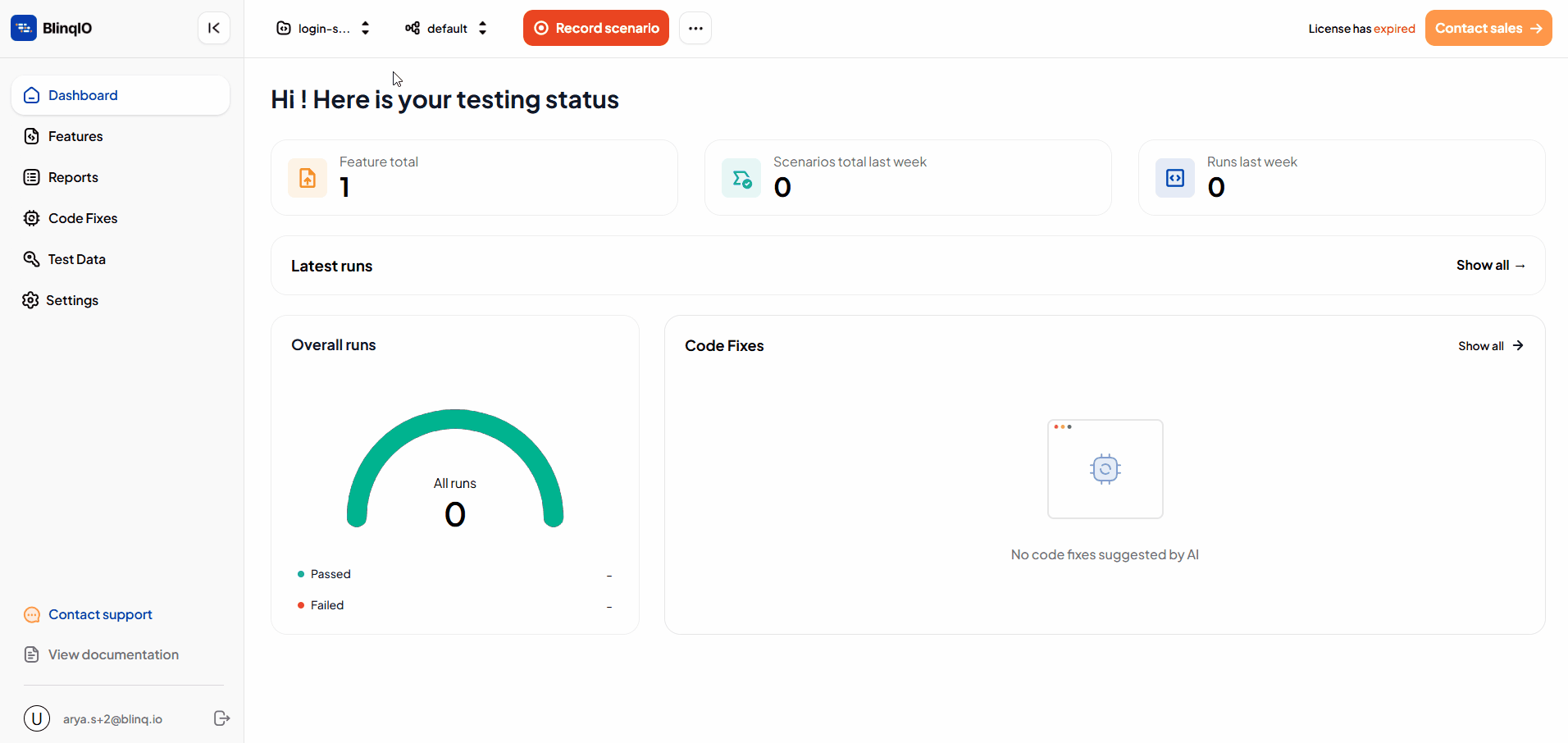Click the Overall runs heading

click(333, 345)
